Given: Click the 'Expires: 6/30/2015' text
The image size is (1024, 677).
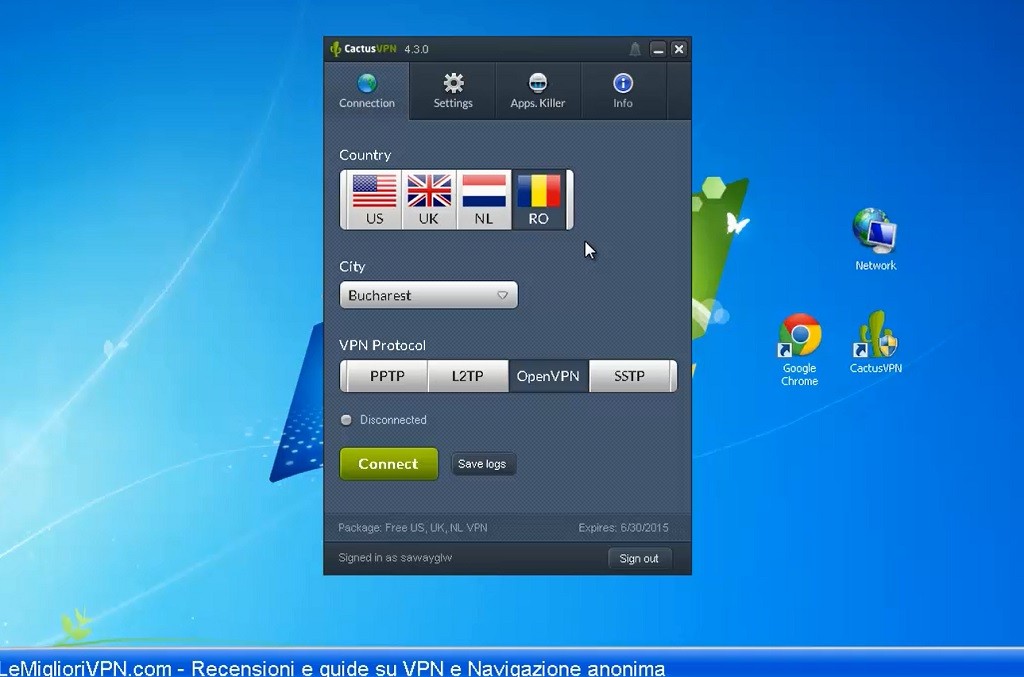Looking at the screenshot, I should [x=623, y=527].
